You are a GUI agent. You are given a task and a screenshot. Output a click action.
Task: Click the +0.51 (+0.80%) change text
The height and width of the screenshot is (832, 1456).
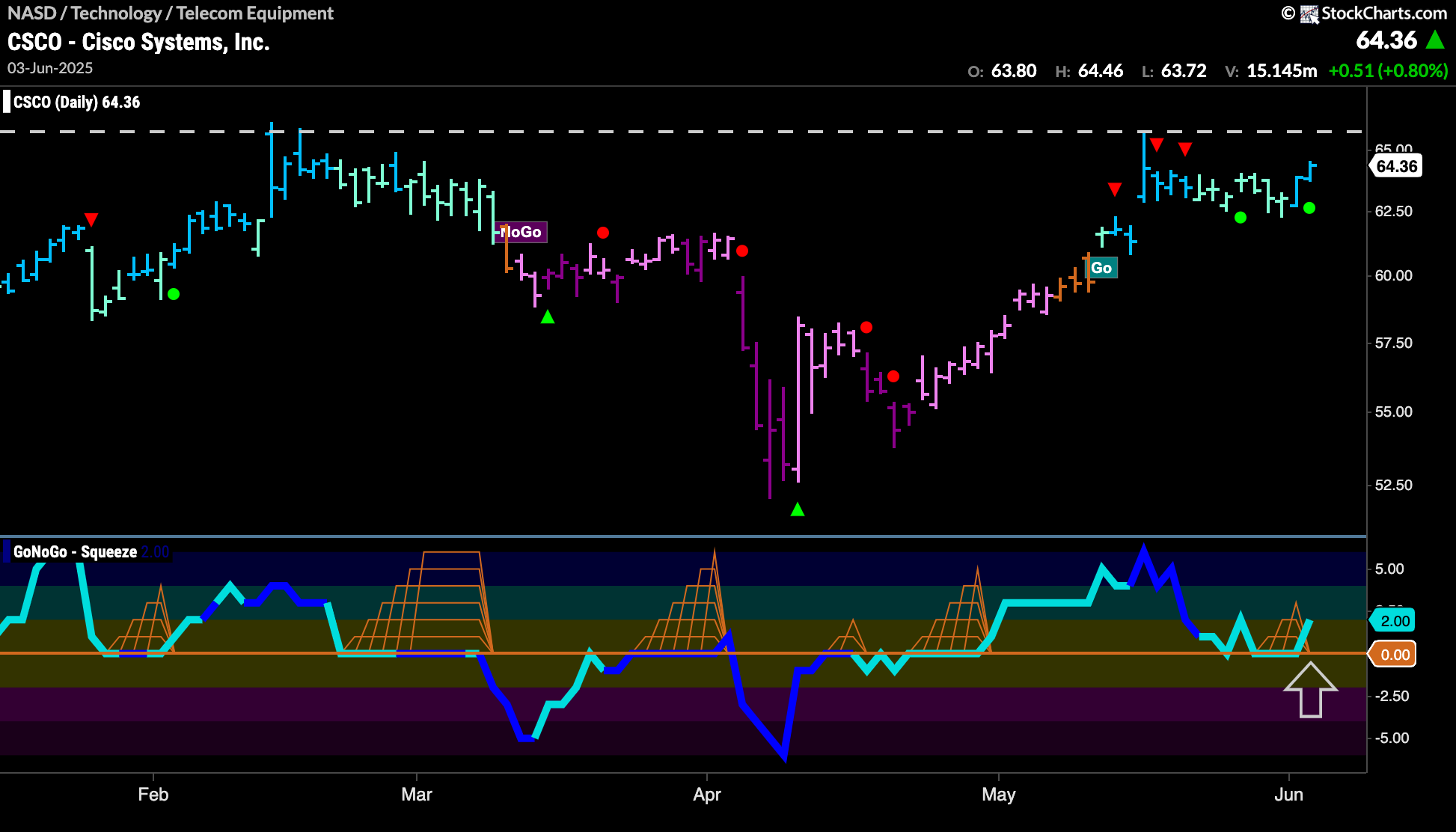(1388, 71)
